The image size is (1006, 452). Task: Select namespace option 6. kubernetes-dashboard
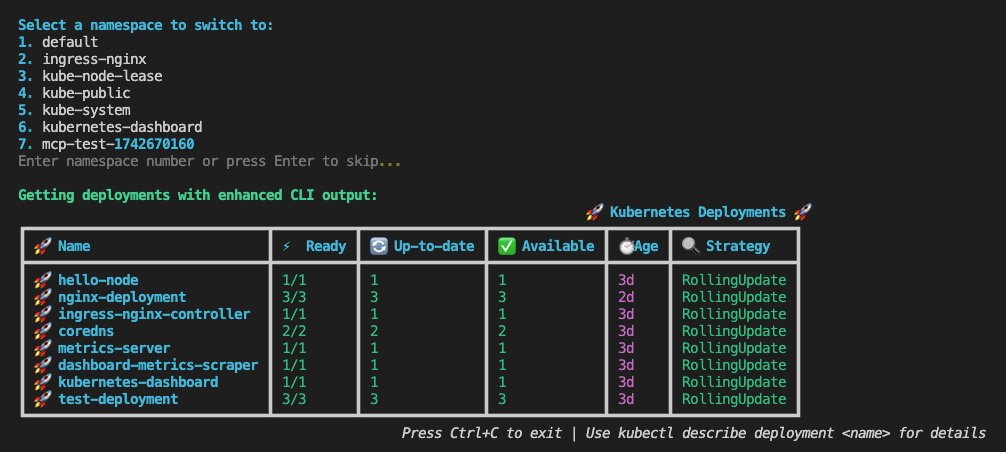pos(110,127)
